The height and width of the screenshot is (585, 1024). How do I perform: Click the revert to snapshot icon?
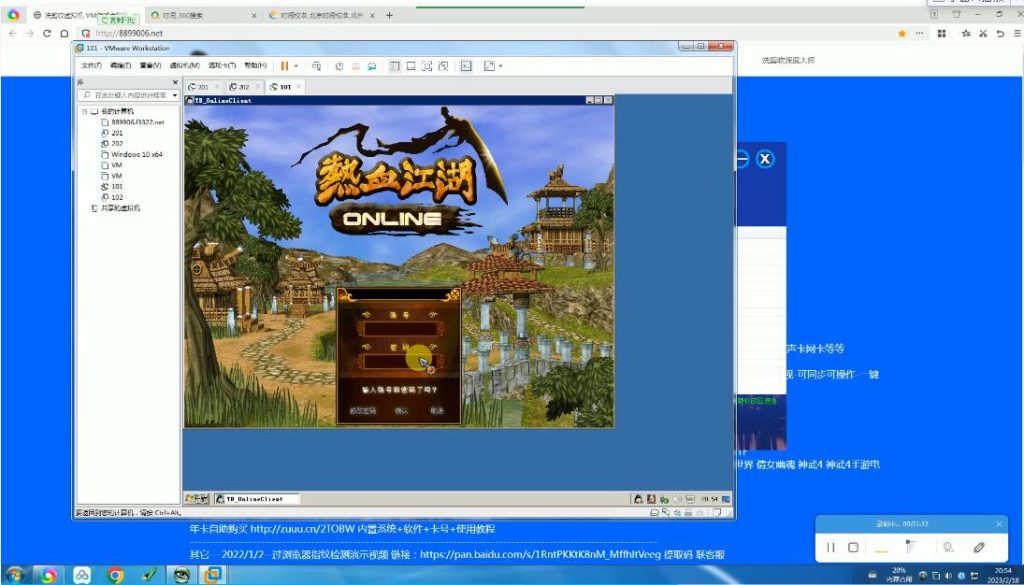356,66
